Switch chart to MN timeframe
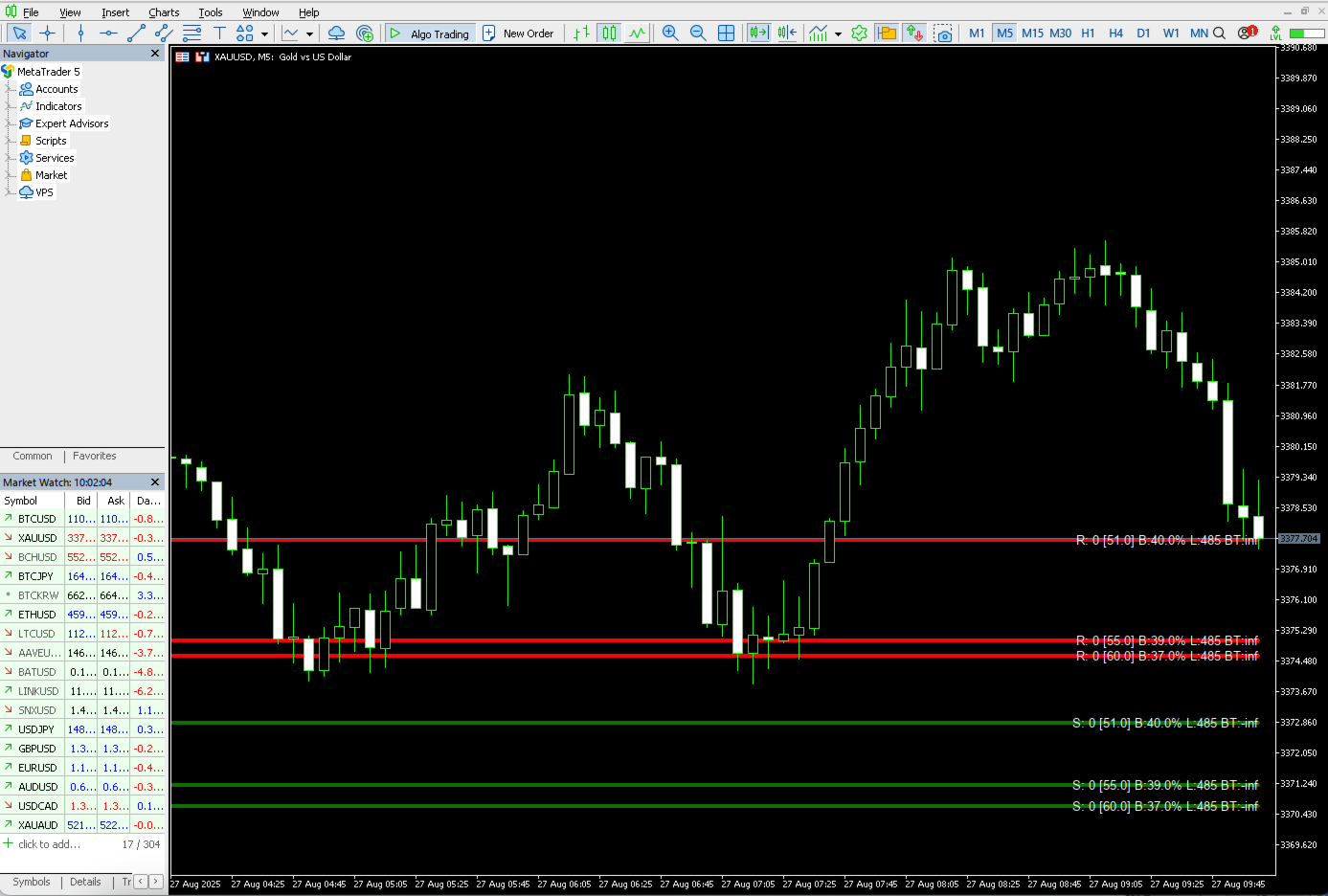The width and height of the screenshot is (1328, 896). pyautogui.click(x=1199, y=34)
